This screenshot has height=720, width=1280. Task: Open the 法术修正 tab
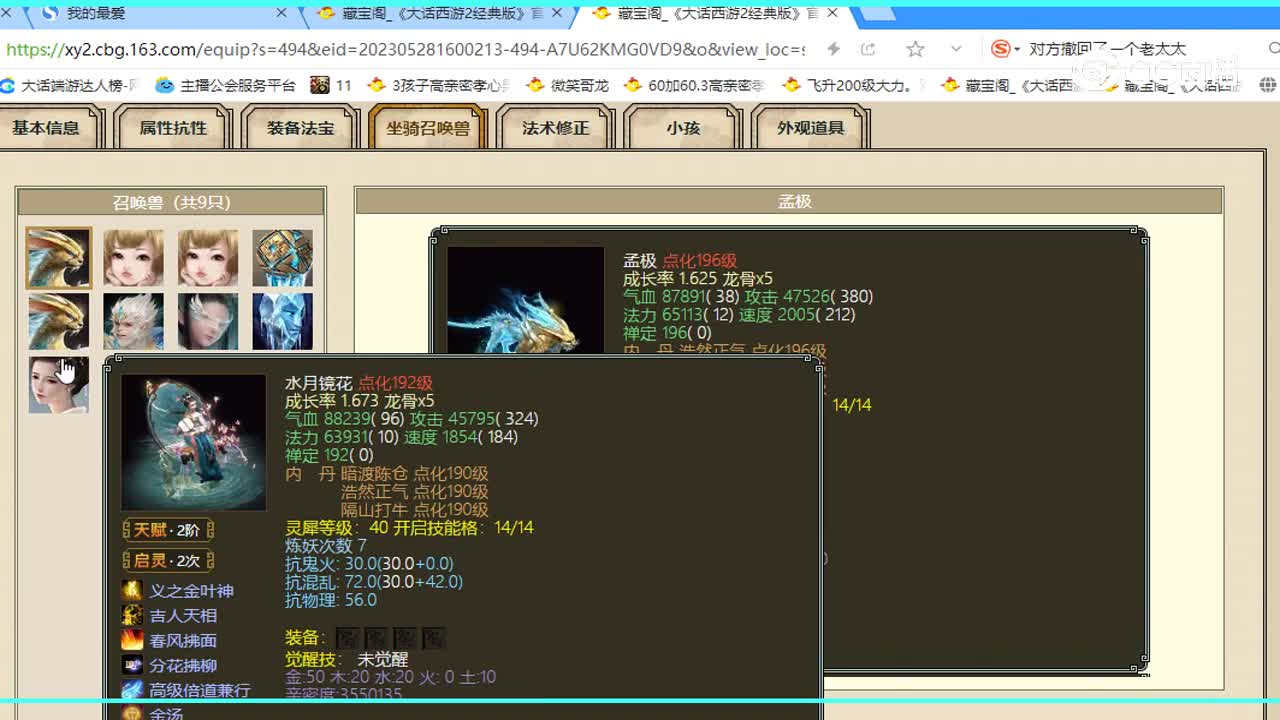click(556, 128)
